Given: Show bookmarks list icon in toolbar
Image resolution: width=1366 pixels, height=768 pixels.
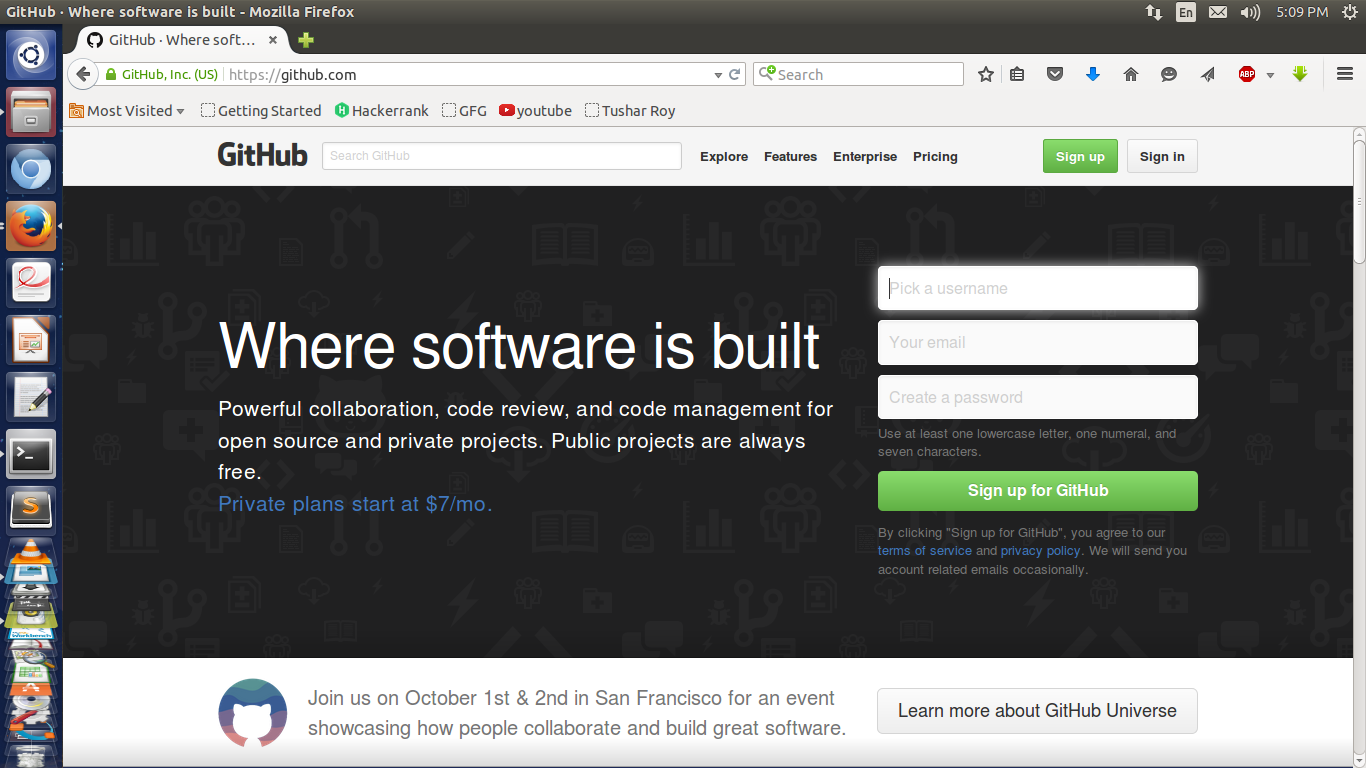Looking at the screenshot, I should (1017, 74).
